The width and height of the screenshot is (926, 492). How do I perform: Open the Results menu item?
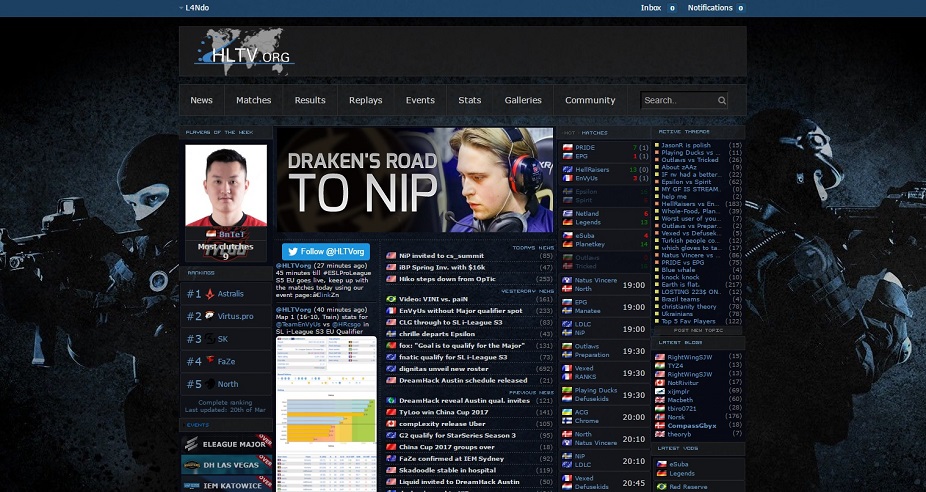[310, 100]
